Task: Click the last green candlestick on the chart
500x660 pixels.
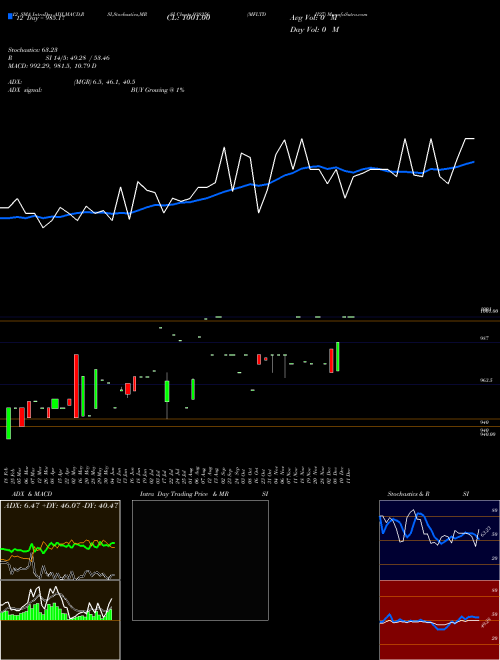Action: (x=338, y=357)
